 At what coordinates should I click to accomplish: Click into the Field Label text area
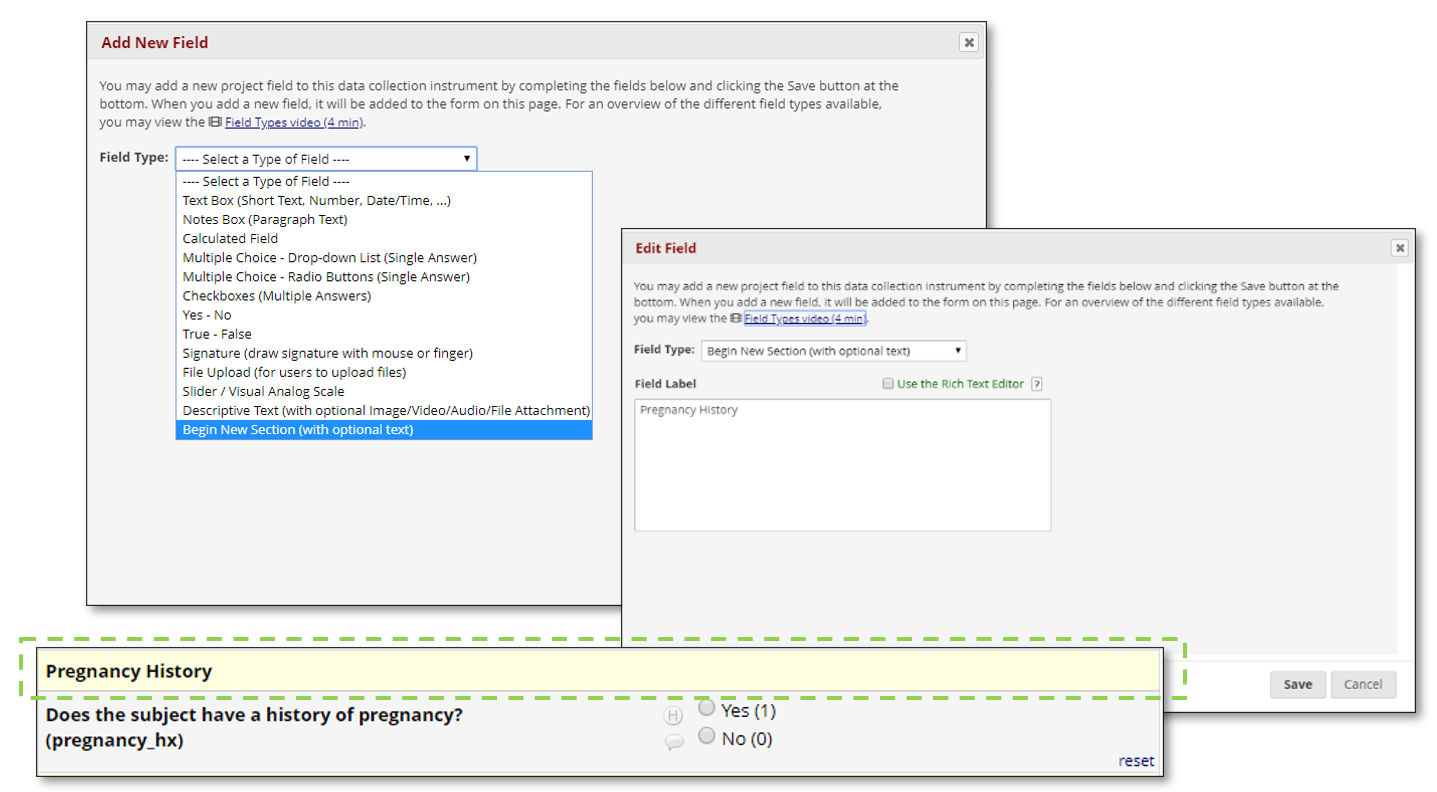[x=842, y=465]
